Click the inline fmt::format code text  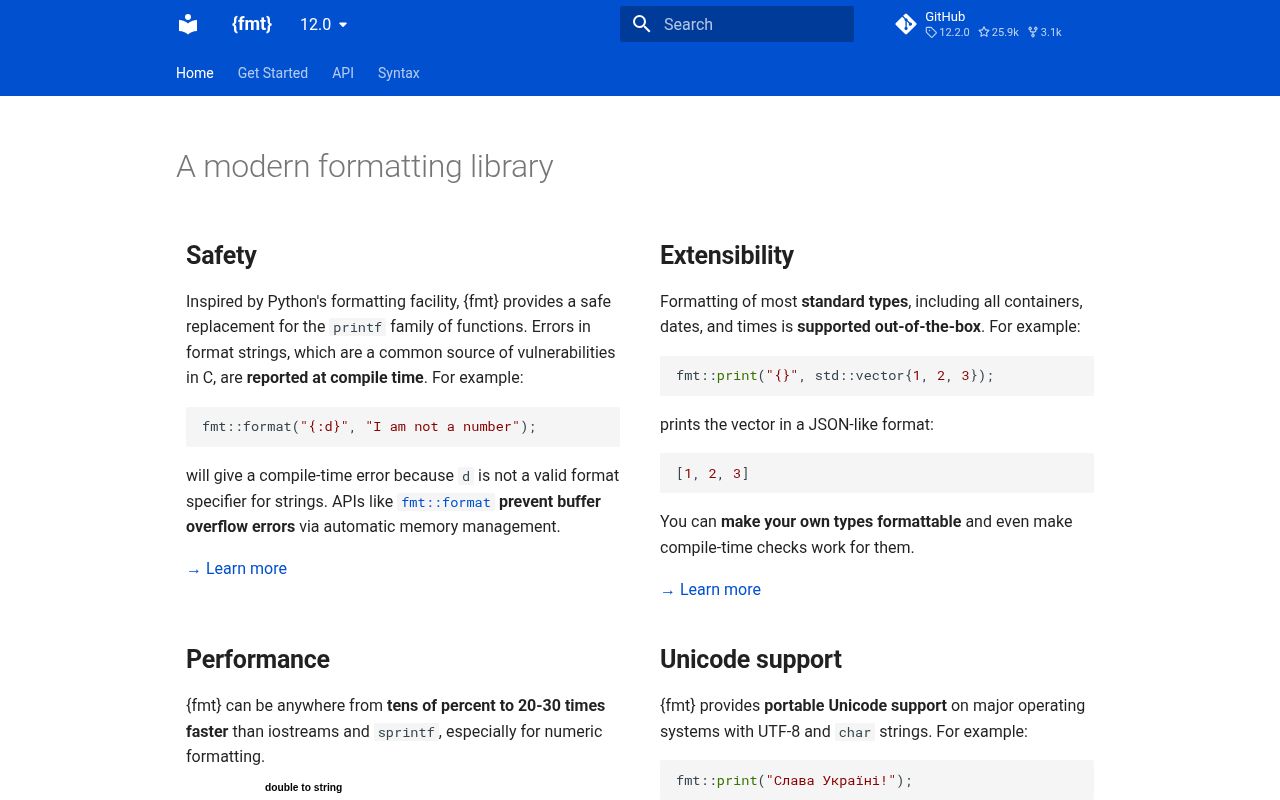446,502
